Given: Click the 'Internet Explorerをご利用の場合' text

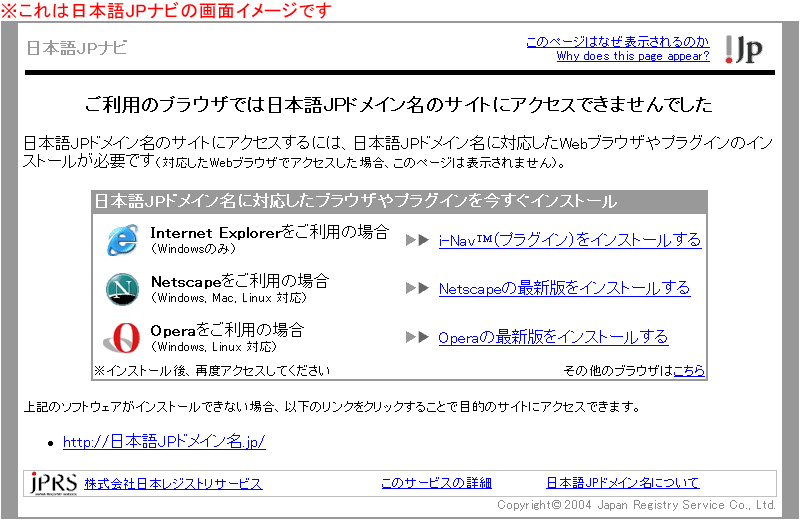Looking at the screenshot, I should coord(270,232).
